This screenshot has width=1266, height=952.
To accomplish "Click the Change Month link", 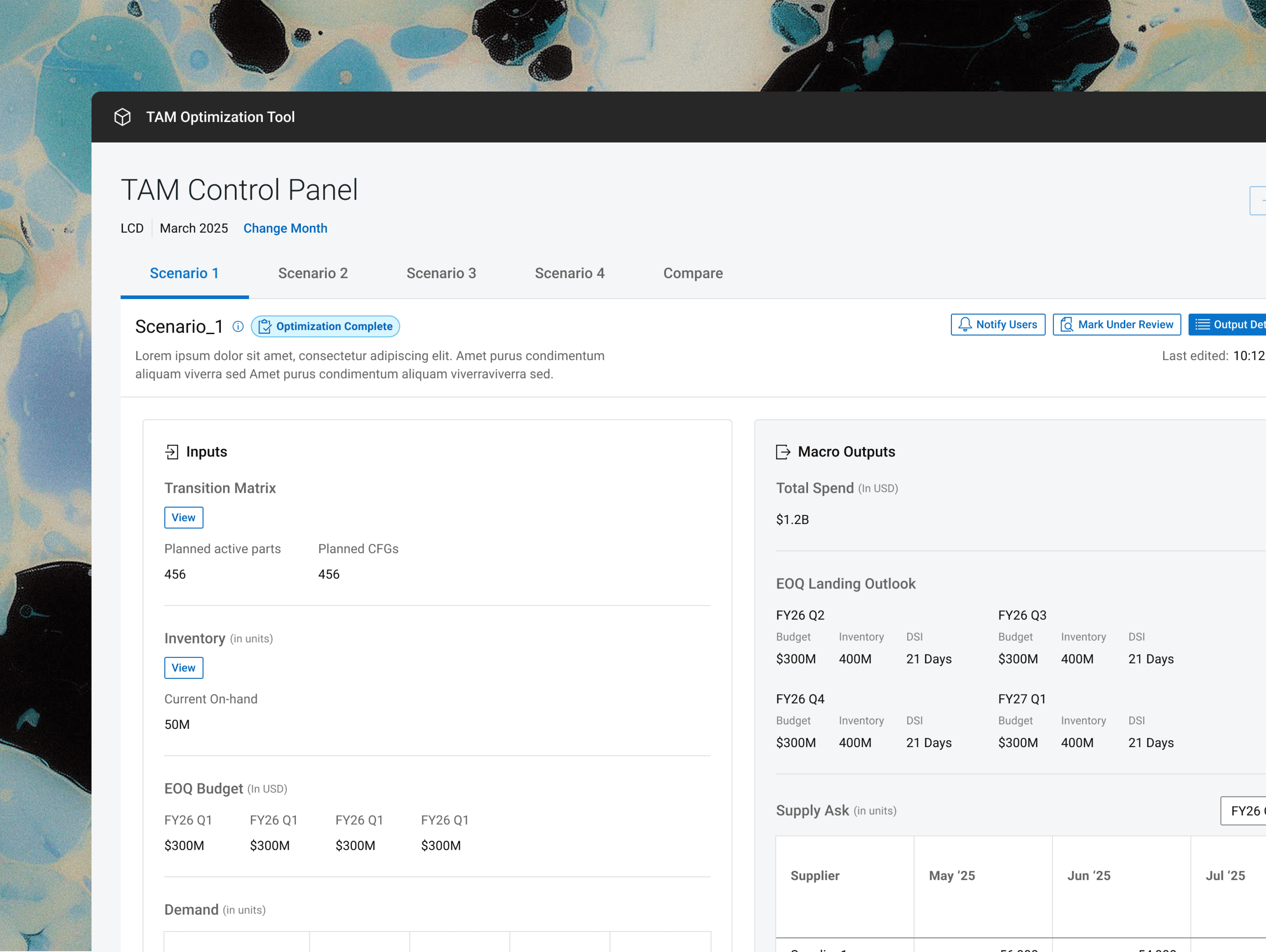I will click(285, 228).
